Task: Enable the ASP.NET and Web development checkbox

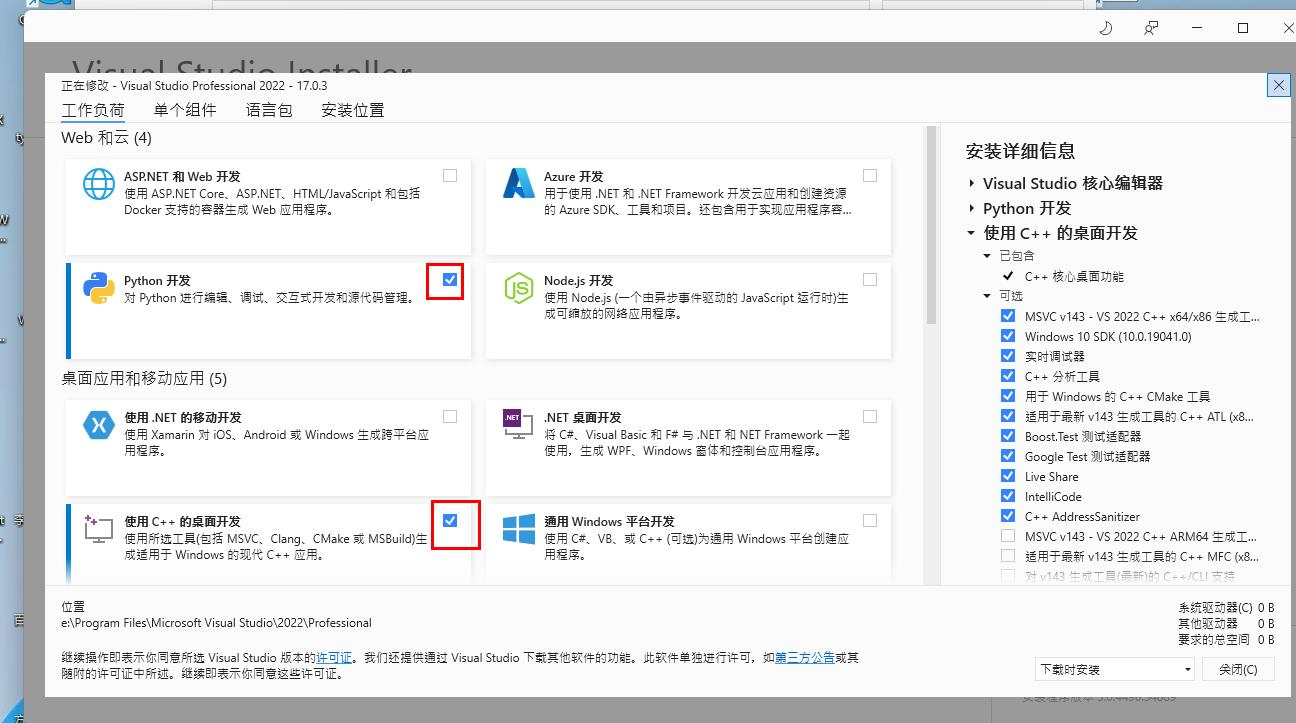Action: 450,175
